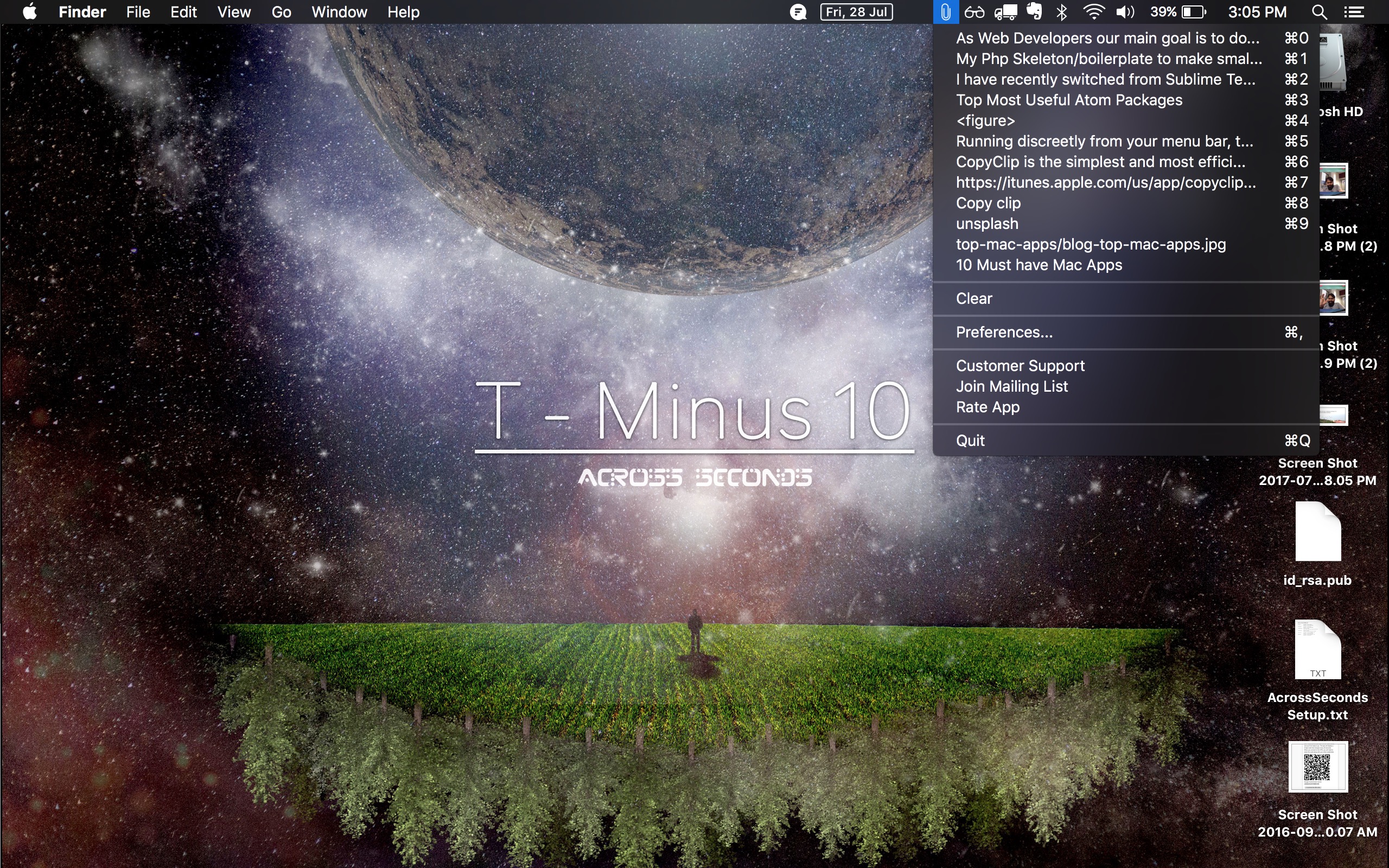Select clipboard entry 'unsplash'

[987, 223]
